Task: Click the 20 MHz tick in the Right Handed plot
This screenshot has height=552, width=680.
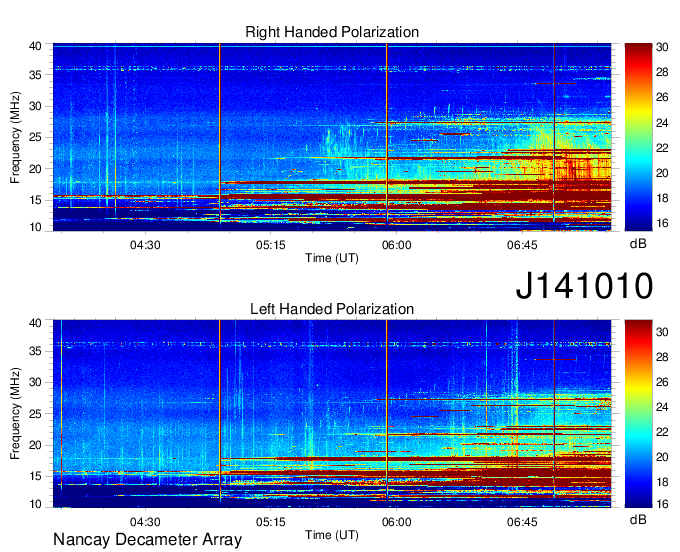Action: (x=35, y=169)
